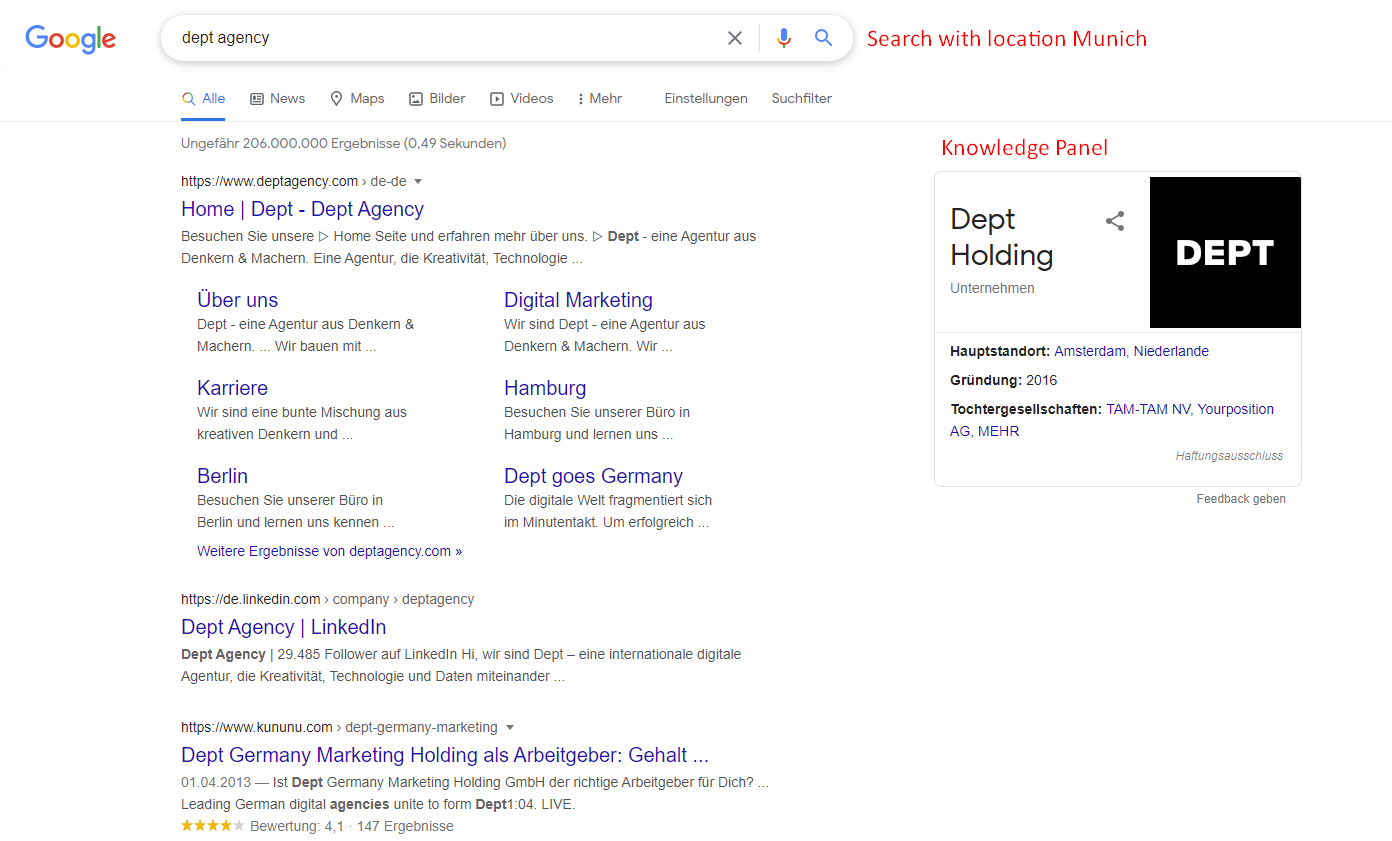The image size is (1392, 841).
Task: Start voice search with microphone icon
Action: pos(784,38)
